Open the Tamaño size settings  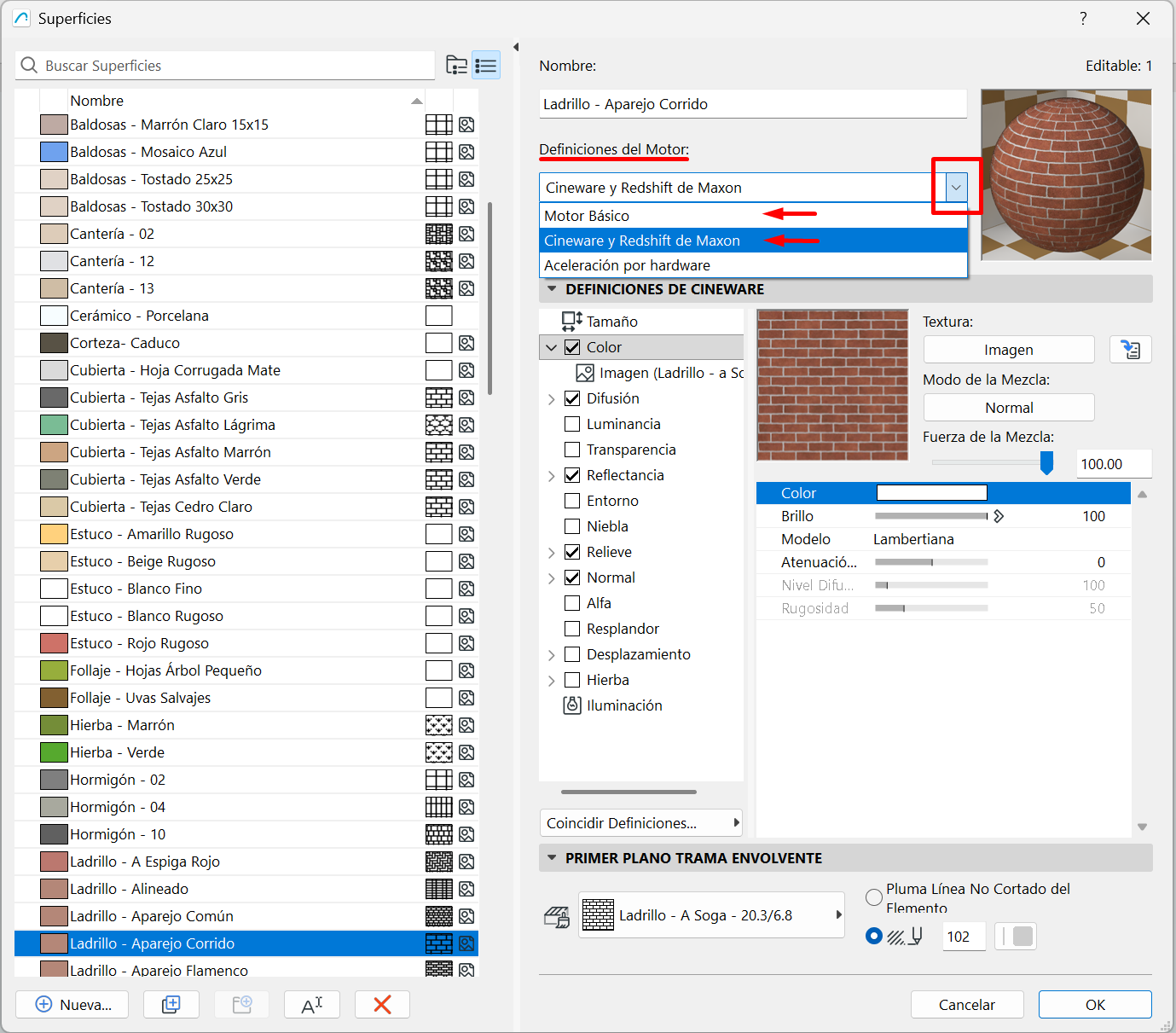[611, 322]
